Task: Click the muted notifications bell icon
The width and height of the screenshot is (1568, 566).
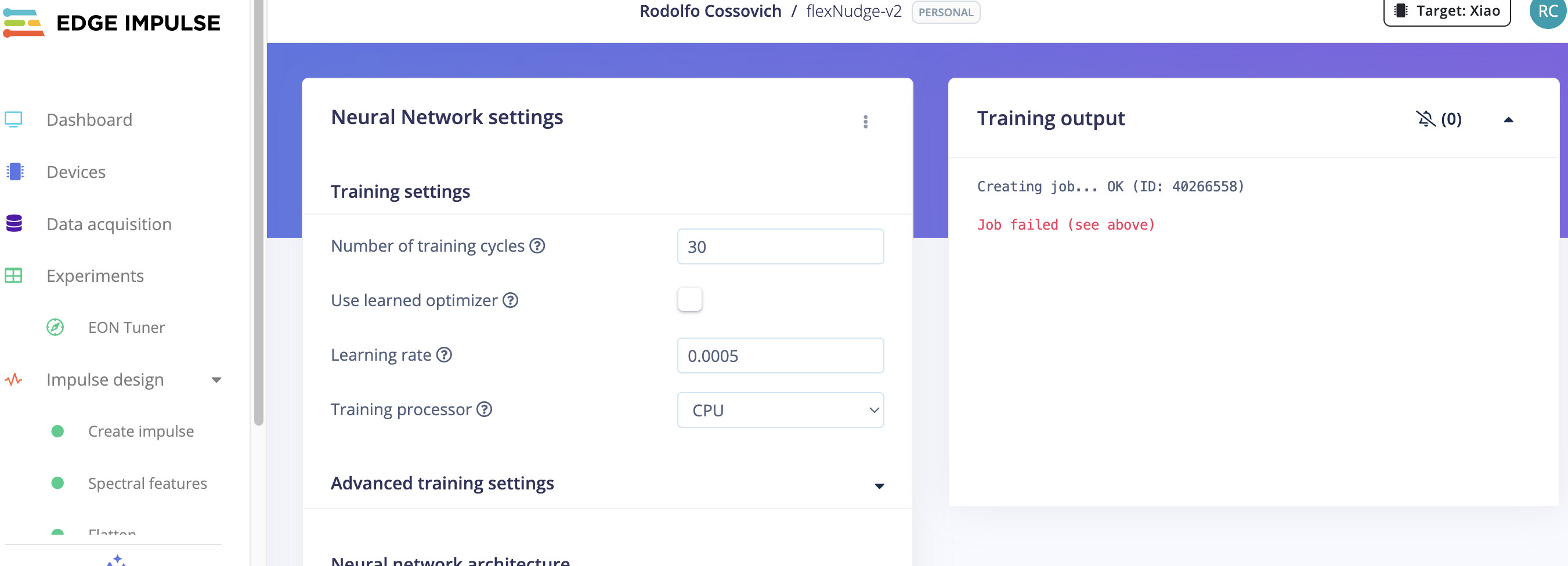Action: [x=1426, y=119]
